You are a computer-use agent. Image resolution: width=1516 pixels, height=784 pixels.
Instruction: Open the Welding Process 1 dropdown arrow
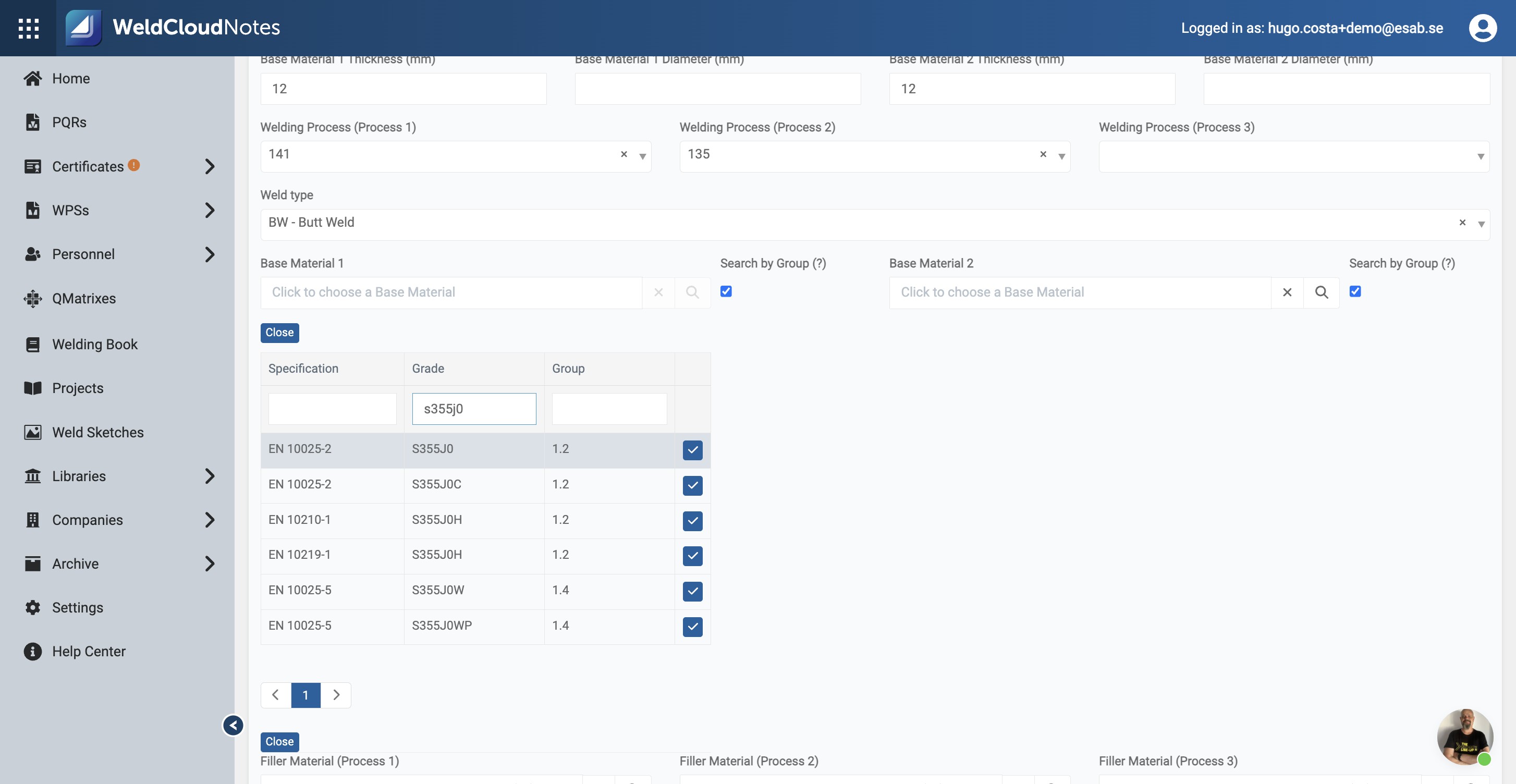pos(643,156)
